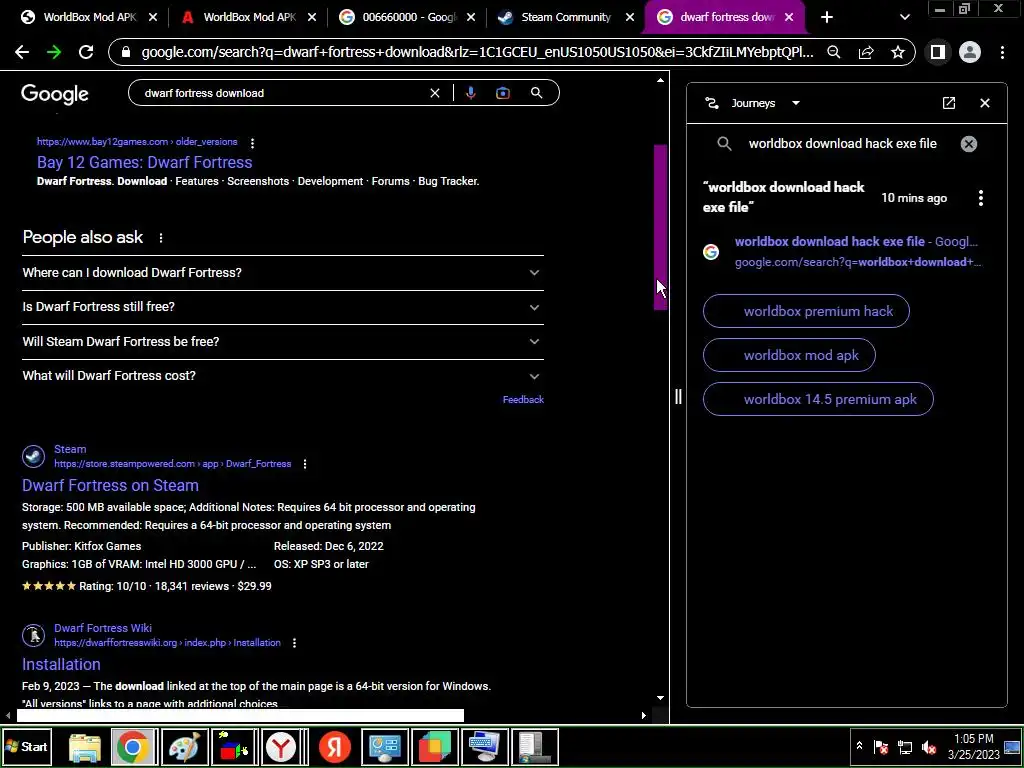This screenshot has width=1024, height=768.
Task: Click the purple vertical scrollbar thumb
Action: (660, 227)
